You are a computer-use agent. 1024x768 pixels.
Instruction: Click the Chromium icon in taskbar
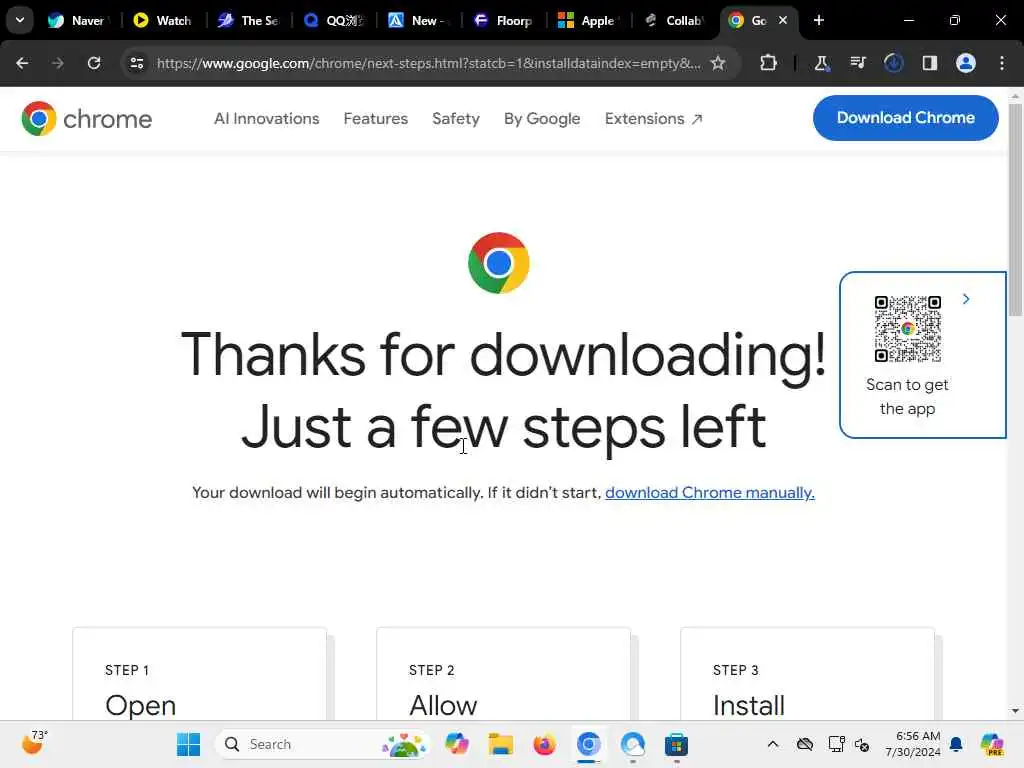tap(588, 744)
